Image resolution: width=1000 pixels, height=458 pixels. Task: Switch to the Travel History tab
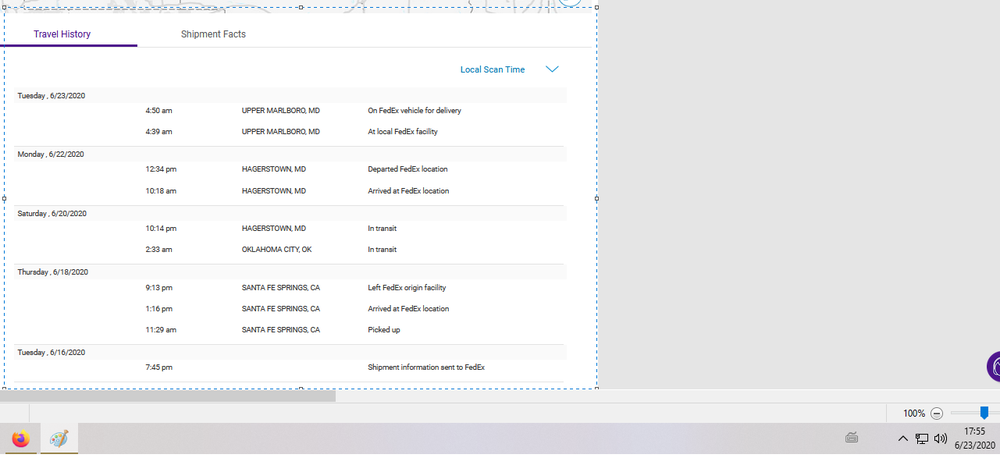[62, 34]
